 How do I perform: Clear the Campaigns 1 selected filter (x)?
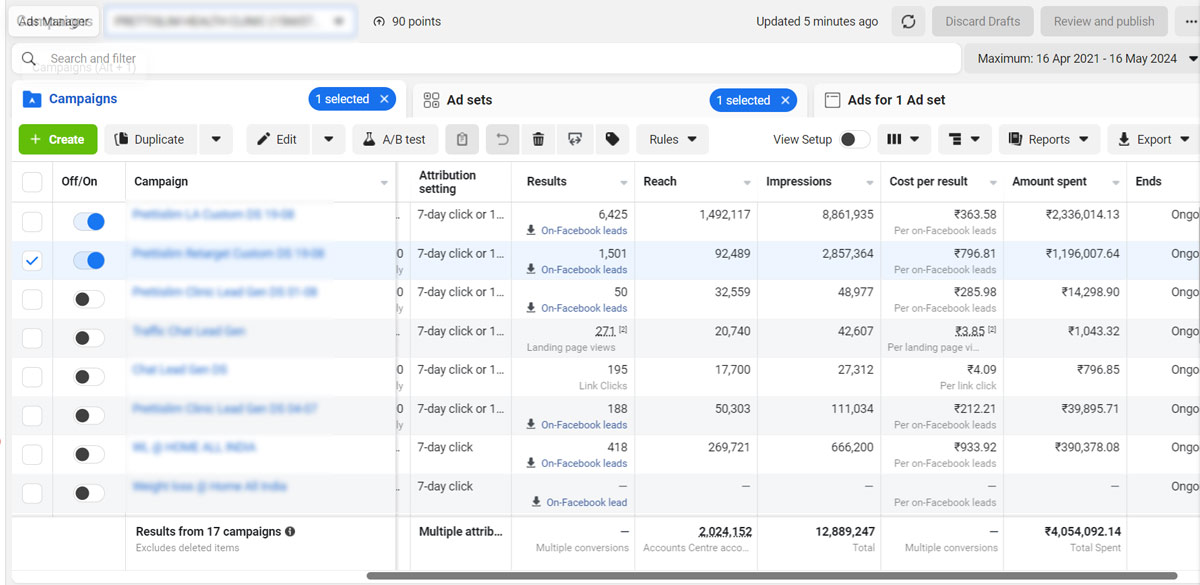click(x=384, y=99)
